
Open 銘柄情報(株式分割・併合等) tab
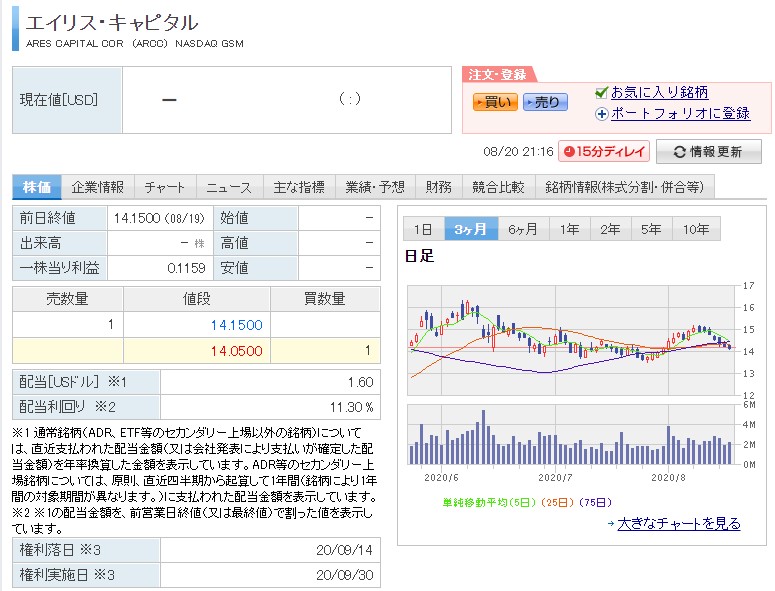(x=625, y=187)
